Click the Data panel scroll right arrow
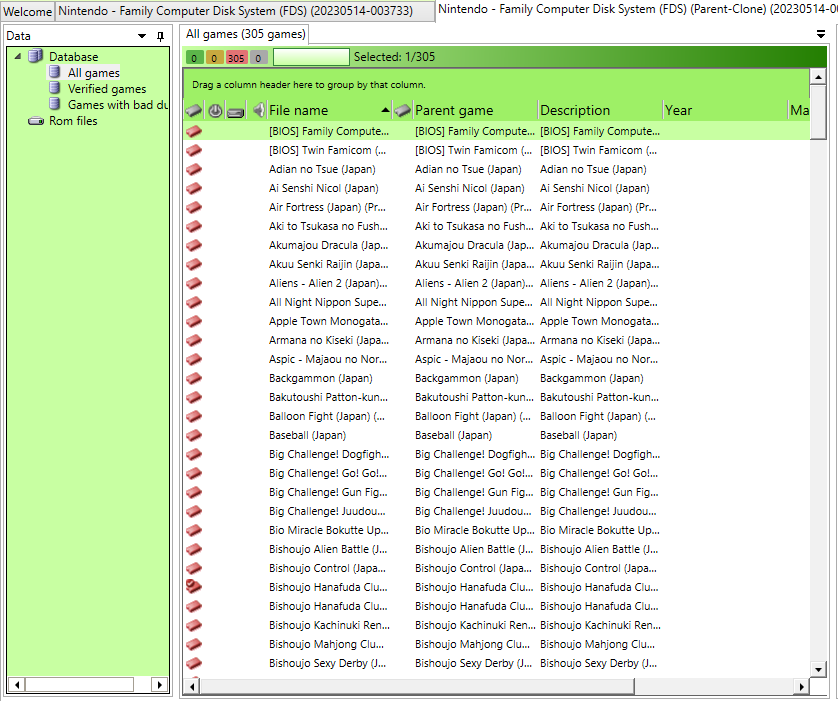Screen dimensions: 838x701 [x=159, y=684]
